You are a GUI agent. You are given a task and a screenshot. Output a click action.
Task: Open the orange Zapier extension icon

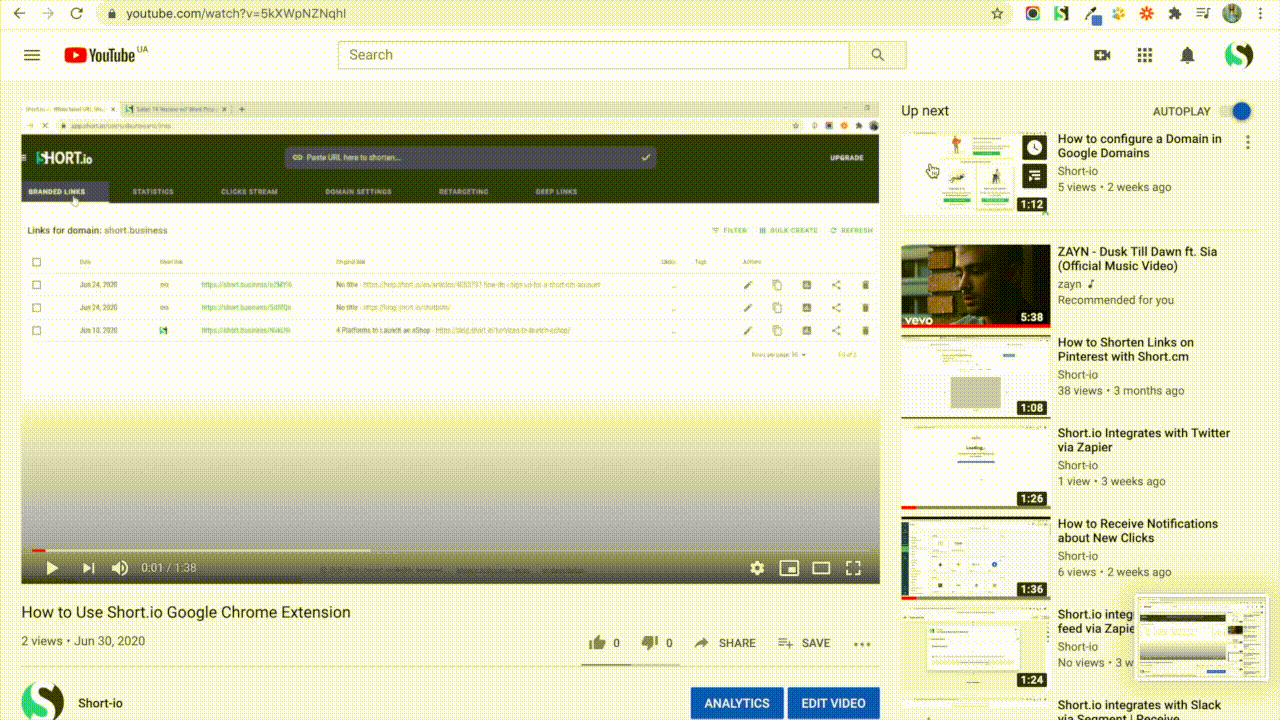1147,14
